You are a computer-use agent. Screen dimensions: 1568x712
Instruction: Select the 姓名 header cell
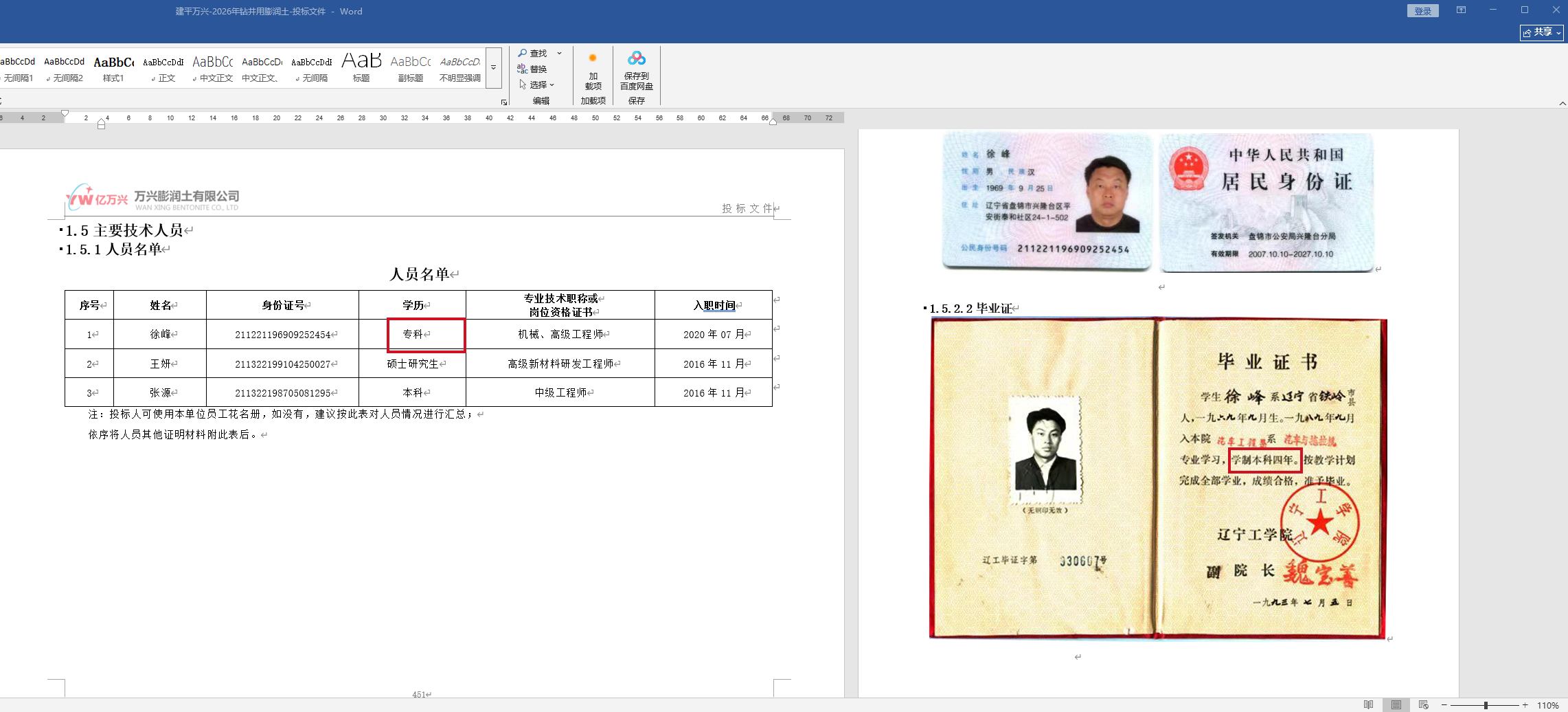160,305
